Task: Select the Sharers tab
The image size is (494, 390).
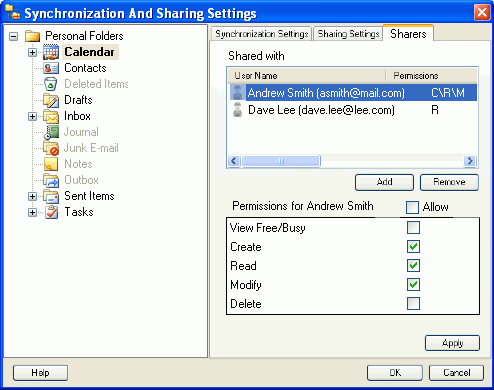Action: [408, 33]
